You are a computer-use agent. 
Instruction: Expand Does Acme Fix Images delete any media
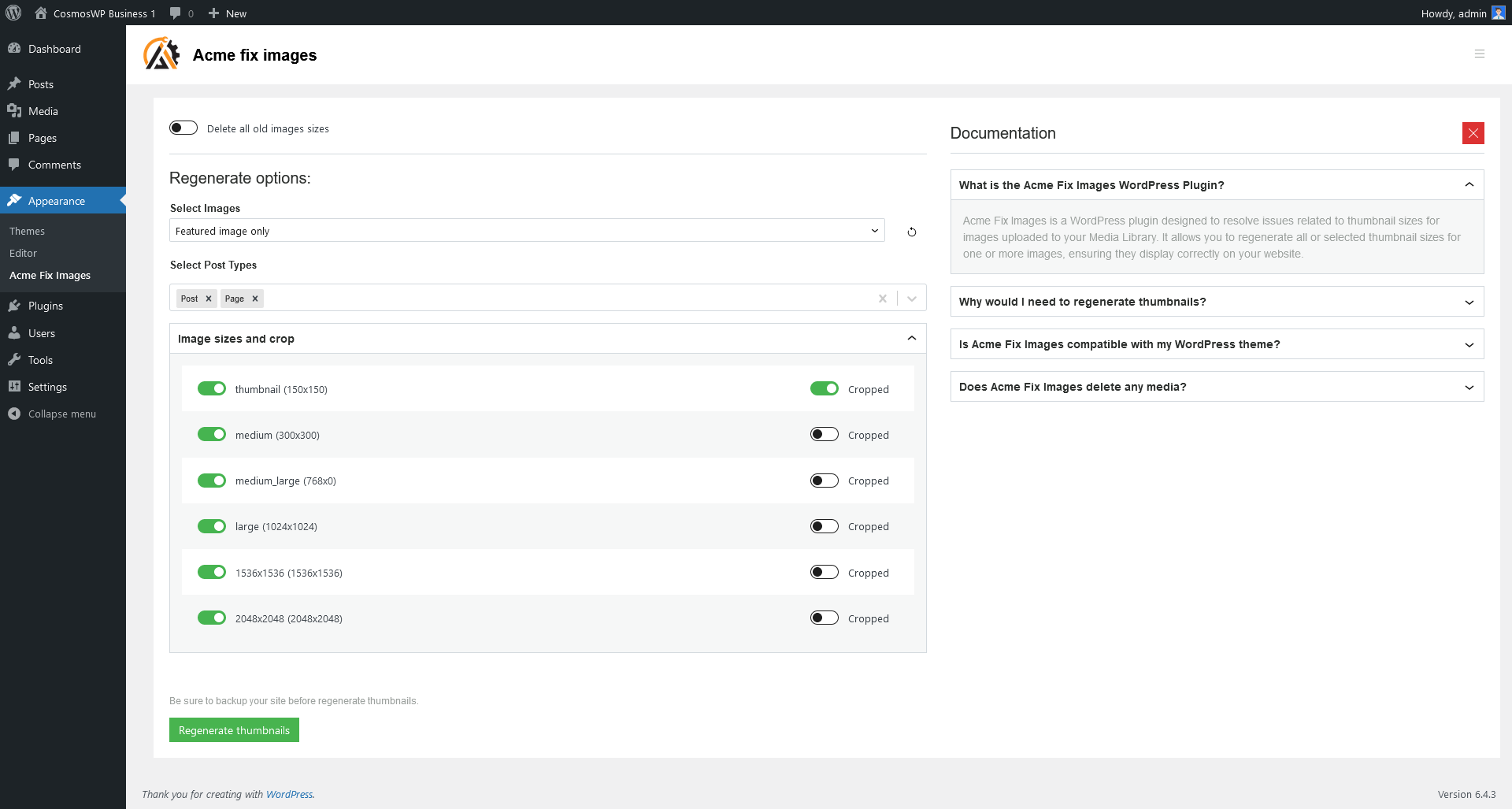click(x=1217, y=387)
